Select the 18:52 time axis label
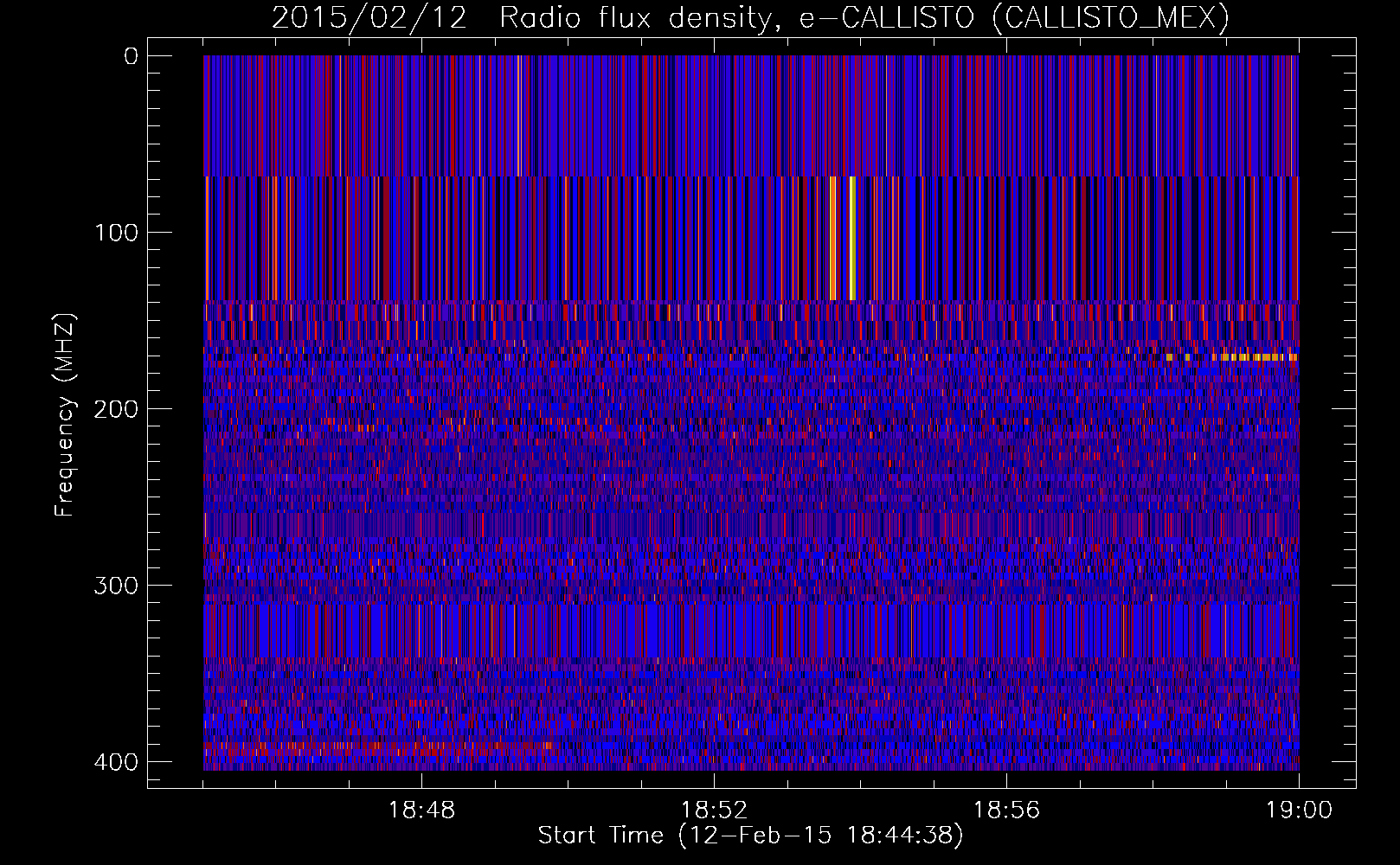This screenshot has width=1400, height=865. (x=714, y=811)
